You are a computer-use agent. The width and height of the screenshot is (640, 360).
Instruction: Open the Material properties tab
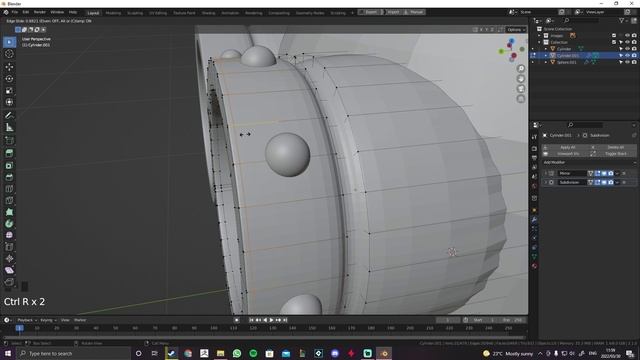coord(534,266)
